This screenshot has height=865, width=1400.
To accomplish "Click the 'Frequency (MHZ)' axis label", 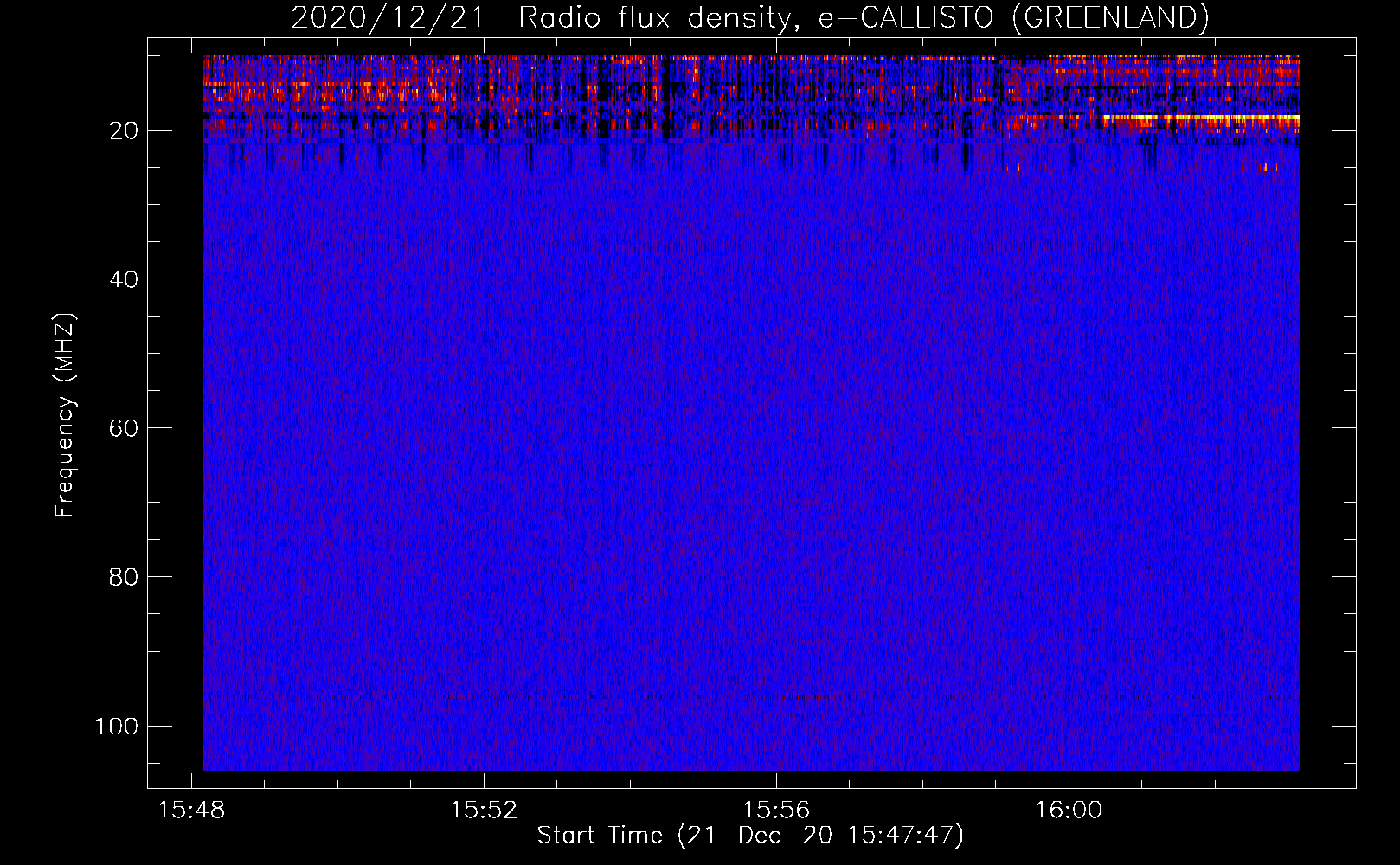I will (65, 414).
